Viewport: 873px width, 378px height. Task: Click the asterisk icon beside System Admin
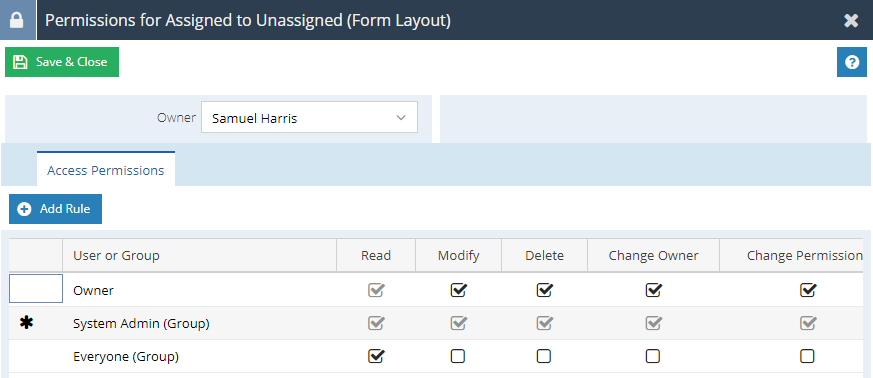click(27, 323)
